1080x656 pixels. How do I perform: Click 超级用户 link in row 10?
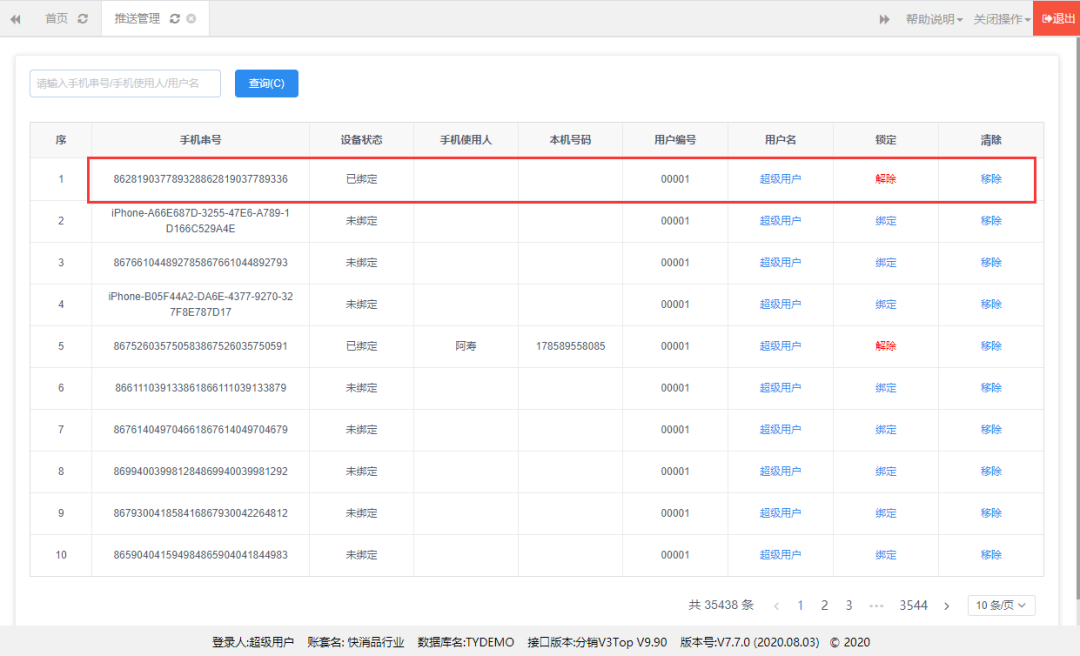[x=780, y=555]
